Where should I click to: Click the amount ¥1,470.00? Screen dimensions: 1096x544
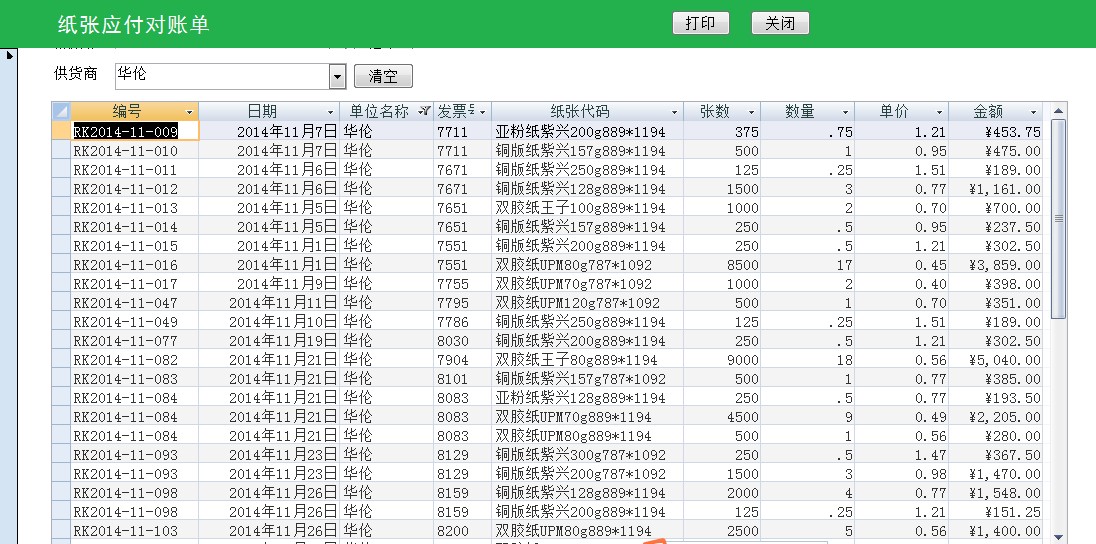996,474
